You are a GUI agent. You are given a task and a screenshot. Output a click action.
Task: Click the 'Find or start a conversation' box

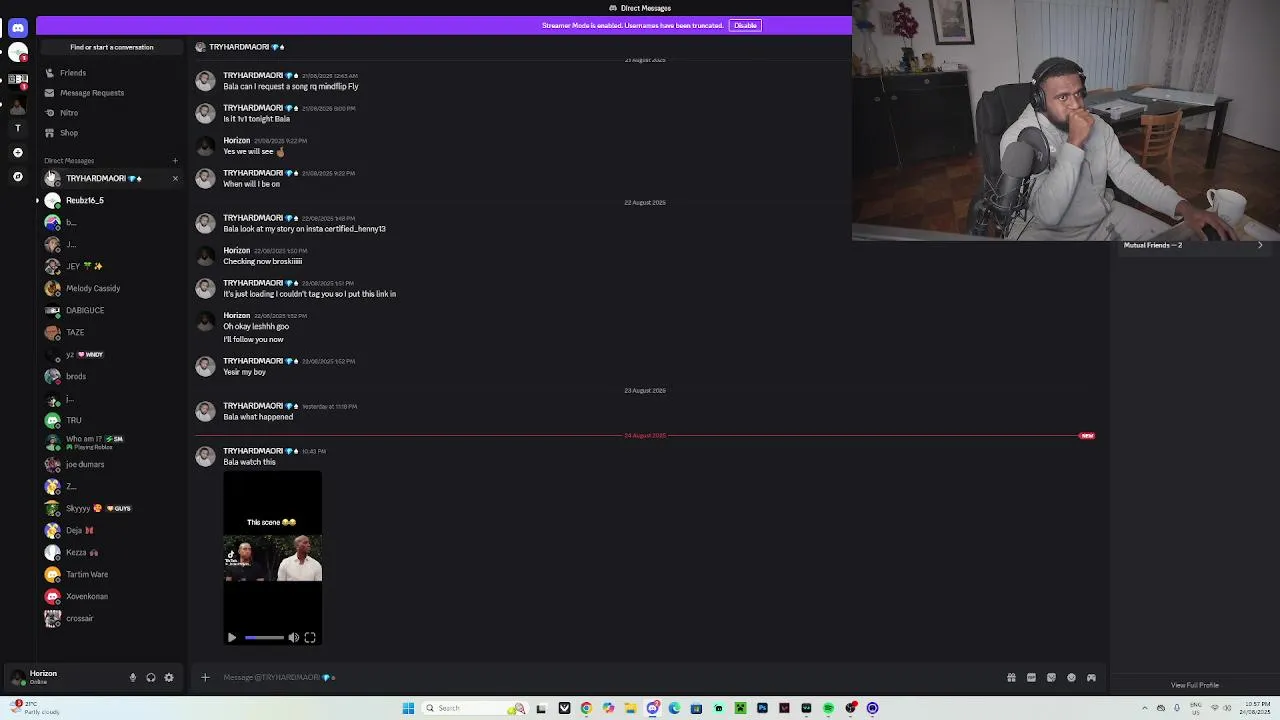click(111, 47)
